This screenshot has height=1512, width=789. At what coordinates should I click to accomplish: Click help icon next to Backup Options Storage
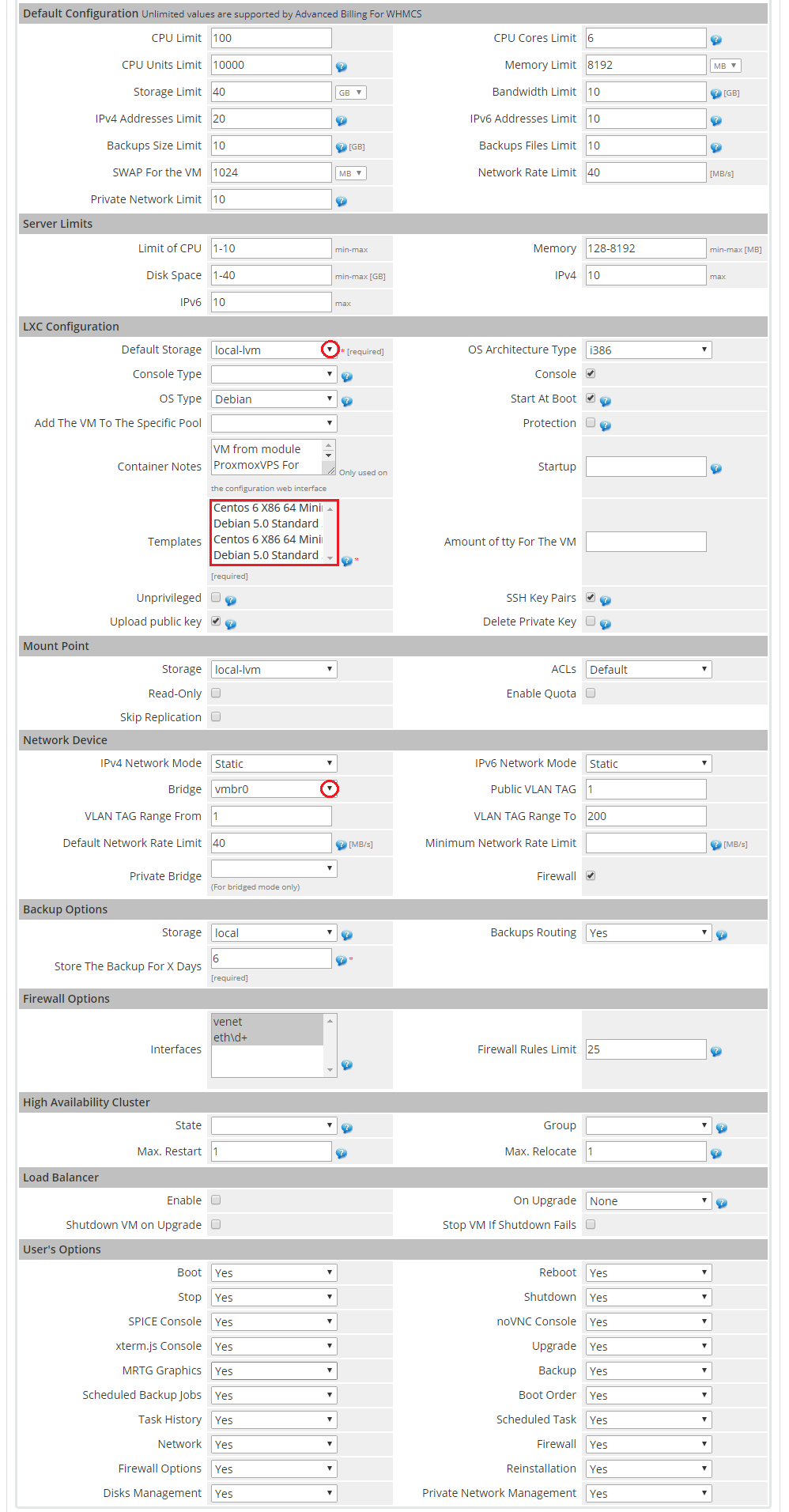346,935
